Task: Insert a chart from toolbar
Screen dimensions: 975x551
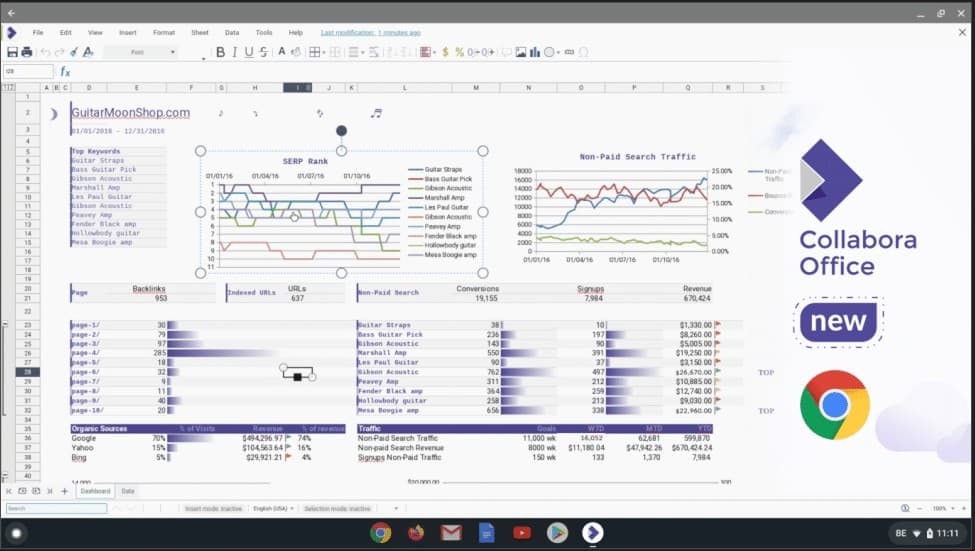Action: (x=535, y=52)
